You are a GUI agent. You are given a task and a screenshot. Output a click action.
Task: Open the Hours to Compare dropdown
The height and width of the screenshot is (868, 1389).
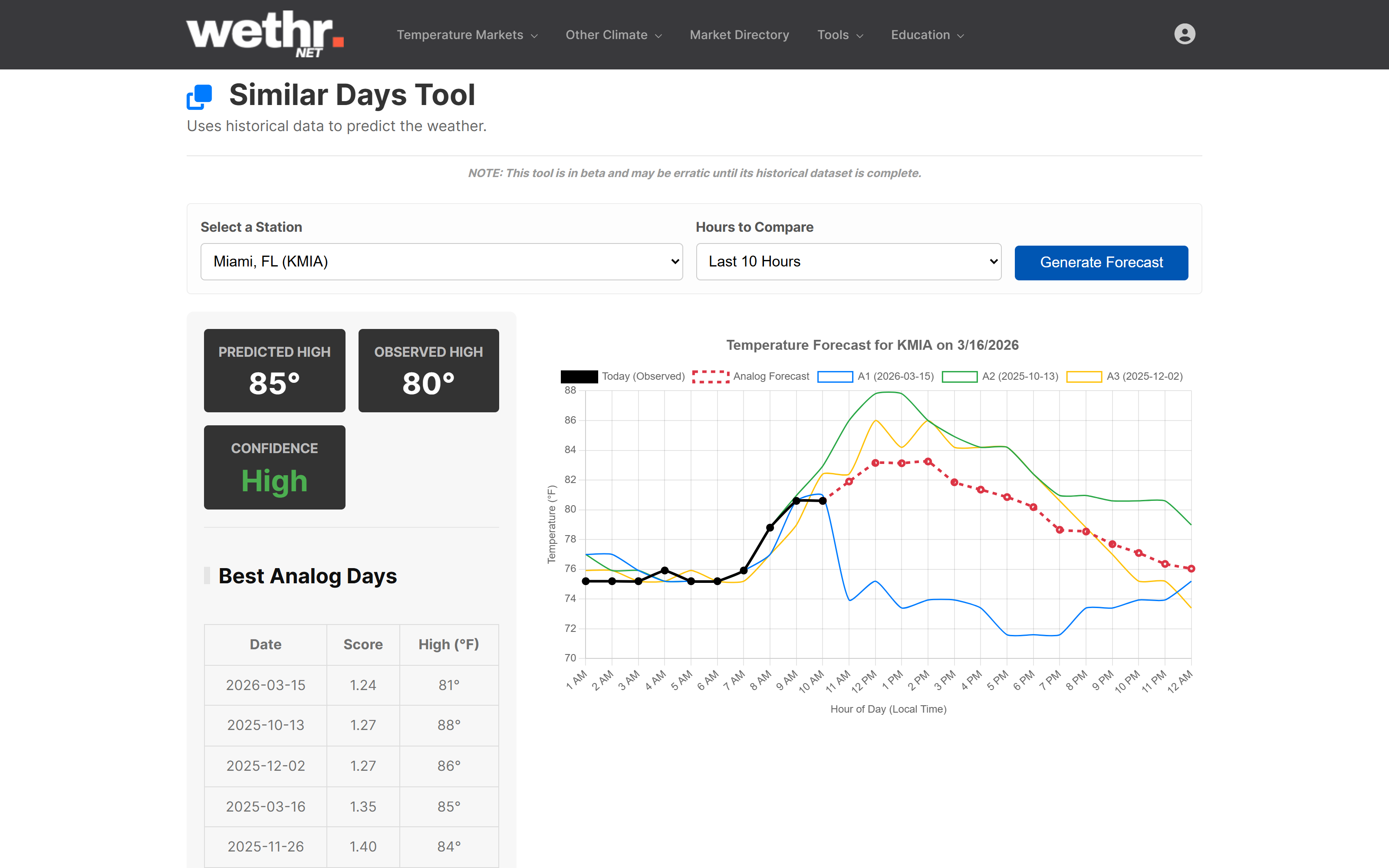coord(848,261)
